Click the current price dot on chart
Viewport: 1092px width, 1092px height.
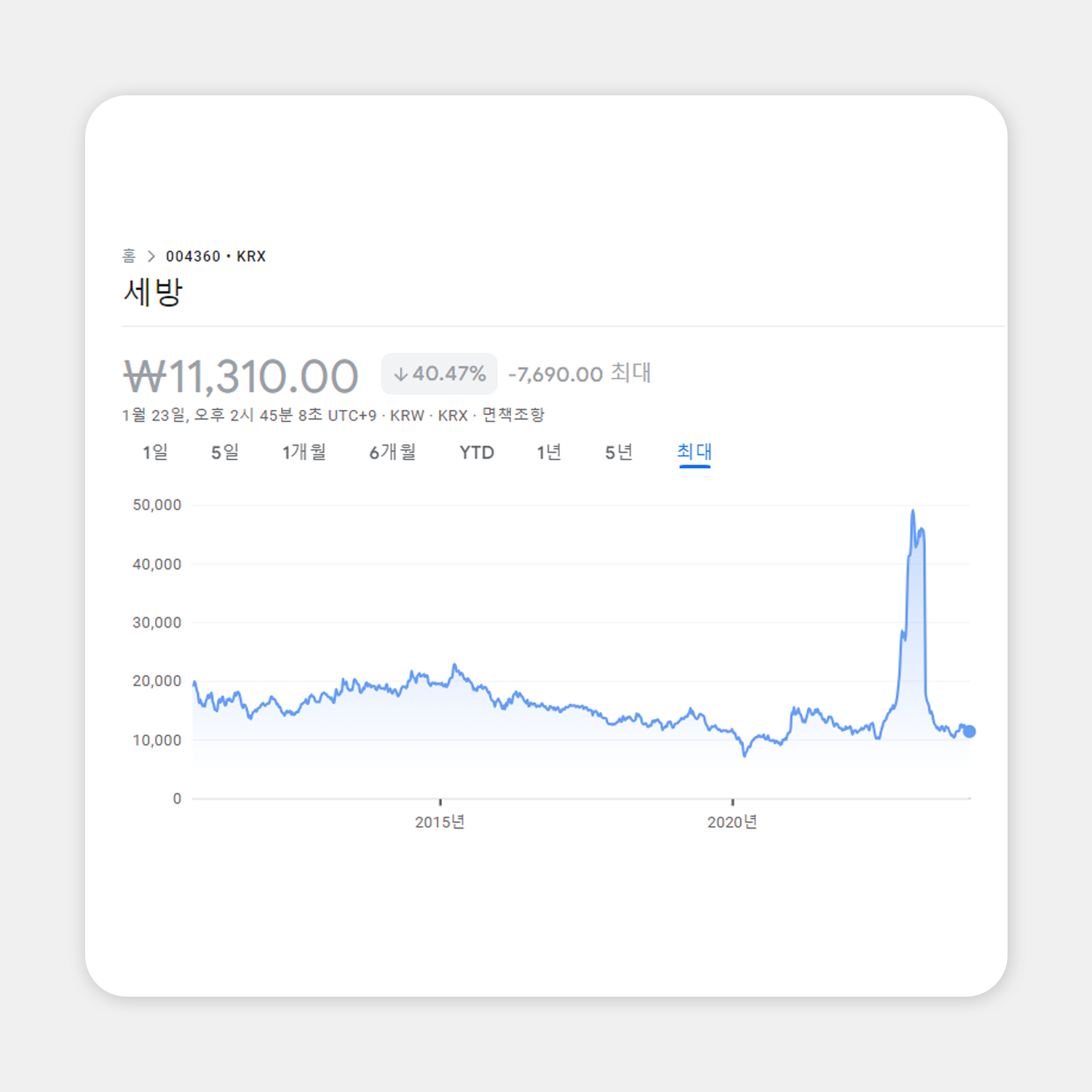click(x=969, y=732)
